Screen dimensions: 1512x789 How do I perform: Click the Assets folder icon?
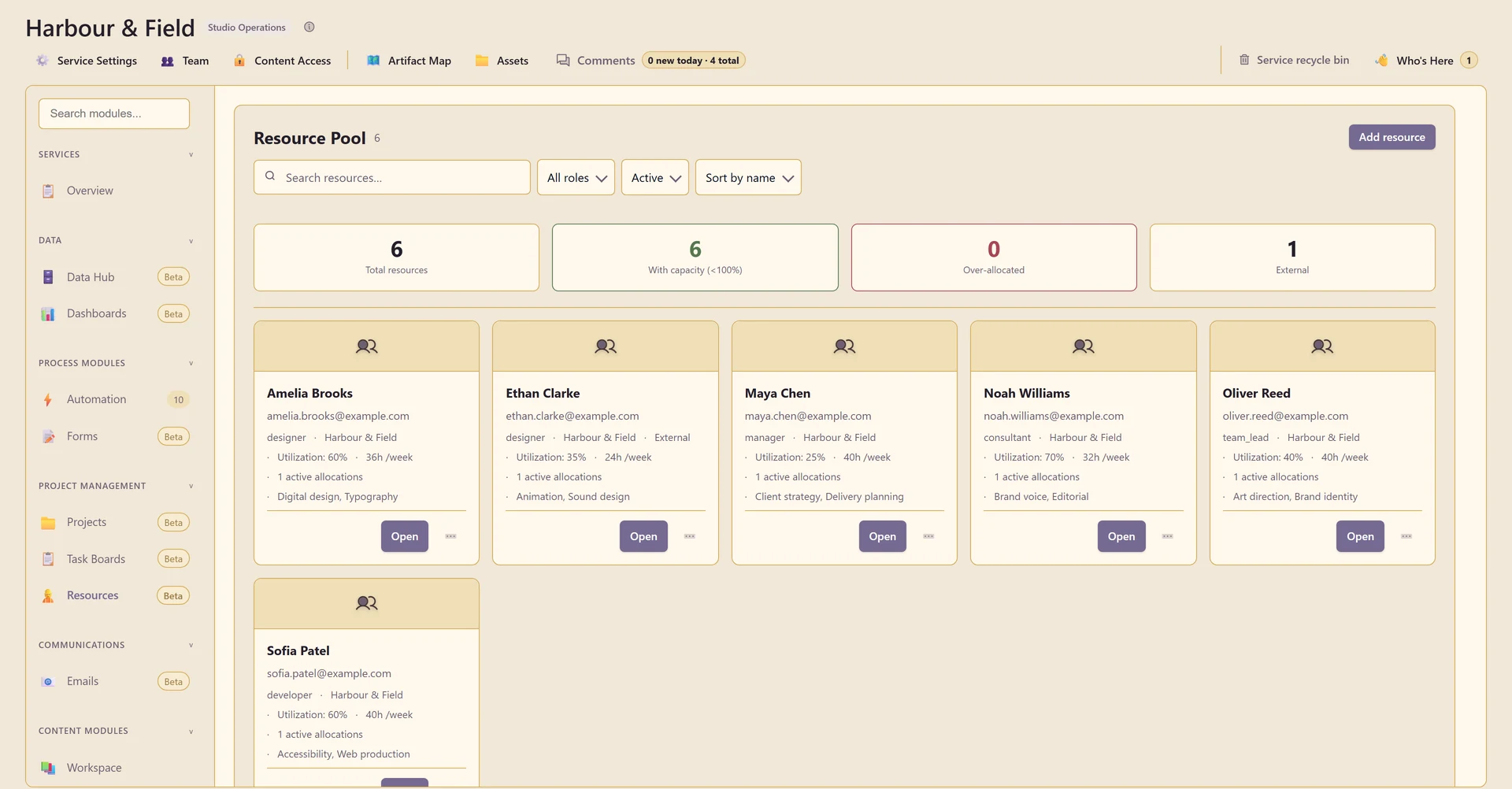482,61
